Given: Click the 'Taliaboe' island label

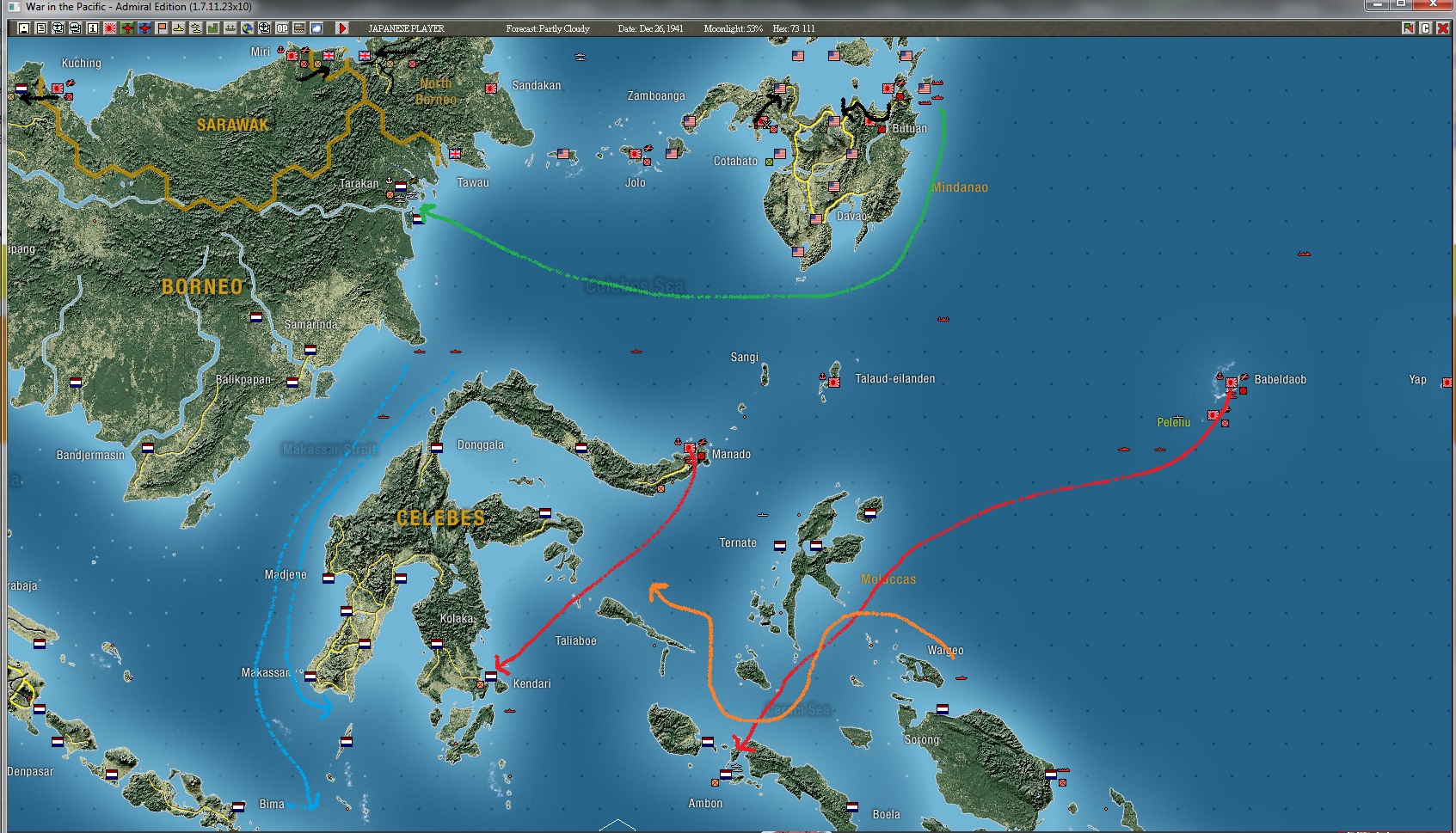Looking at the screenshot, I should [575, 640].
